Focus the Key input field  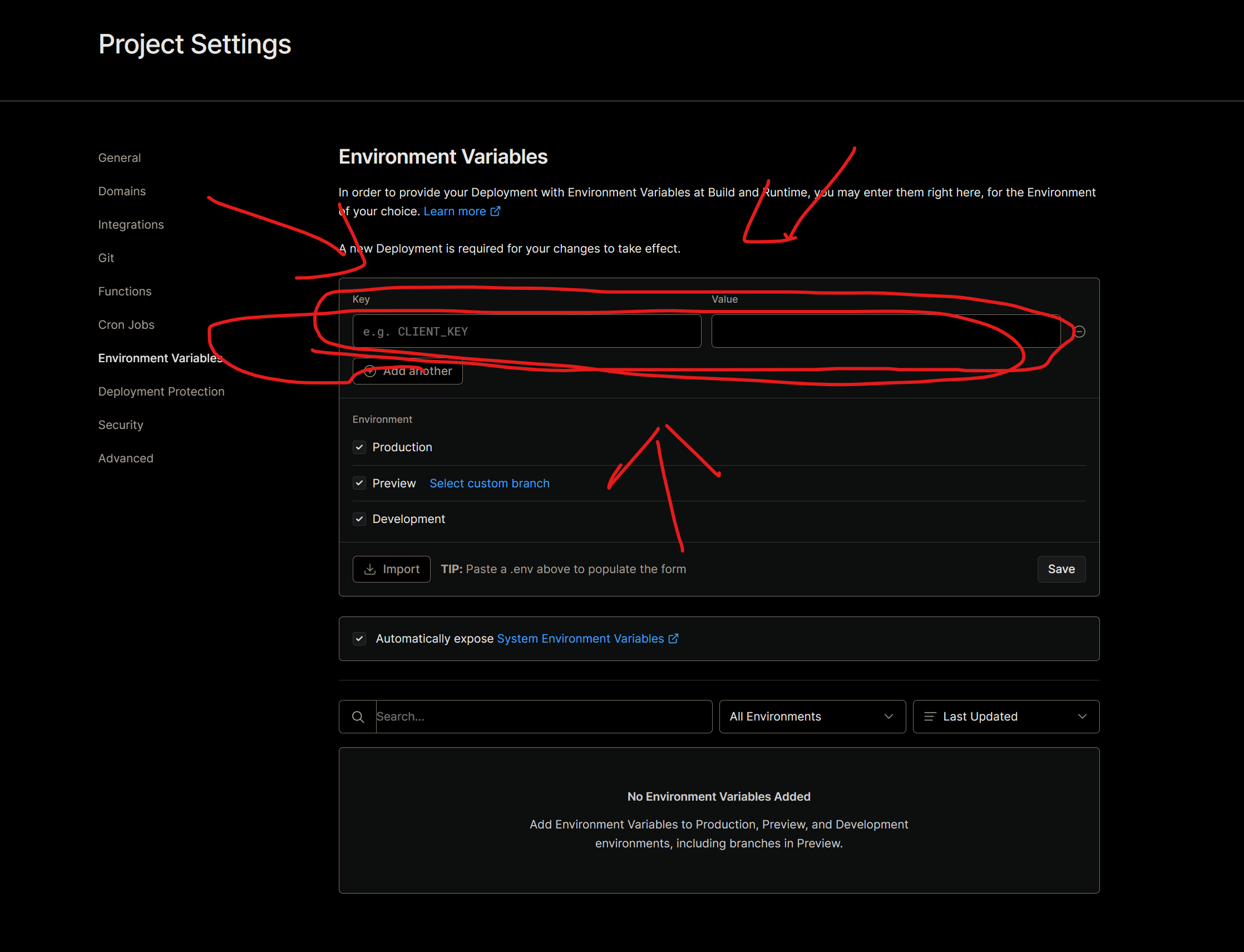coord(527,332)
